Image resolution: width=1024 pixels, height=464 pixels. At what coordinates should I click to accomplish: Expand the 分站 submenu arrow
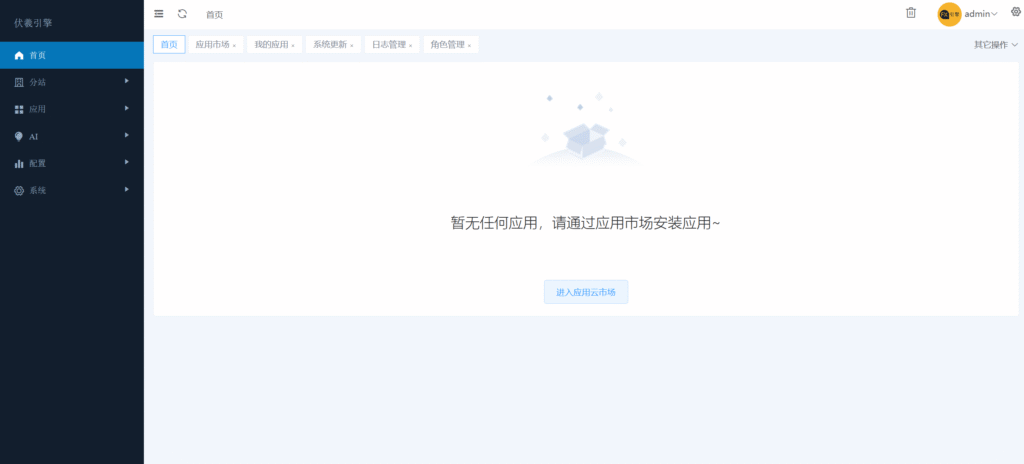pyautogui.click(x=127, y=81)
